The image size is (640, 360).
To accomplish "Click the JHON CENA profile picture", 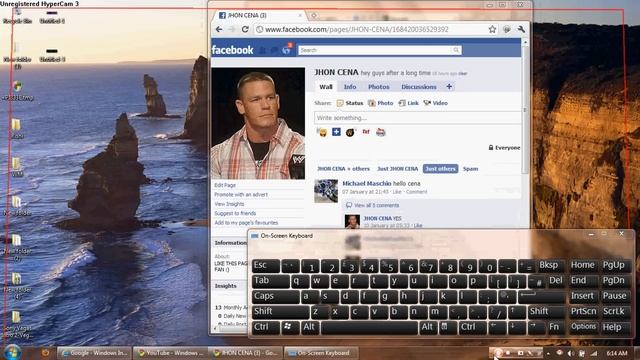I will click(258, 123).
